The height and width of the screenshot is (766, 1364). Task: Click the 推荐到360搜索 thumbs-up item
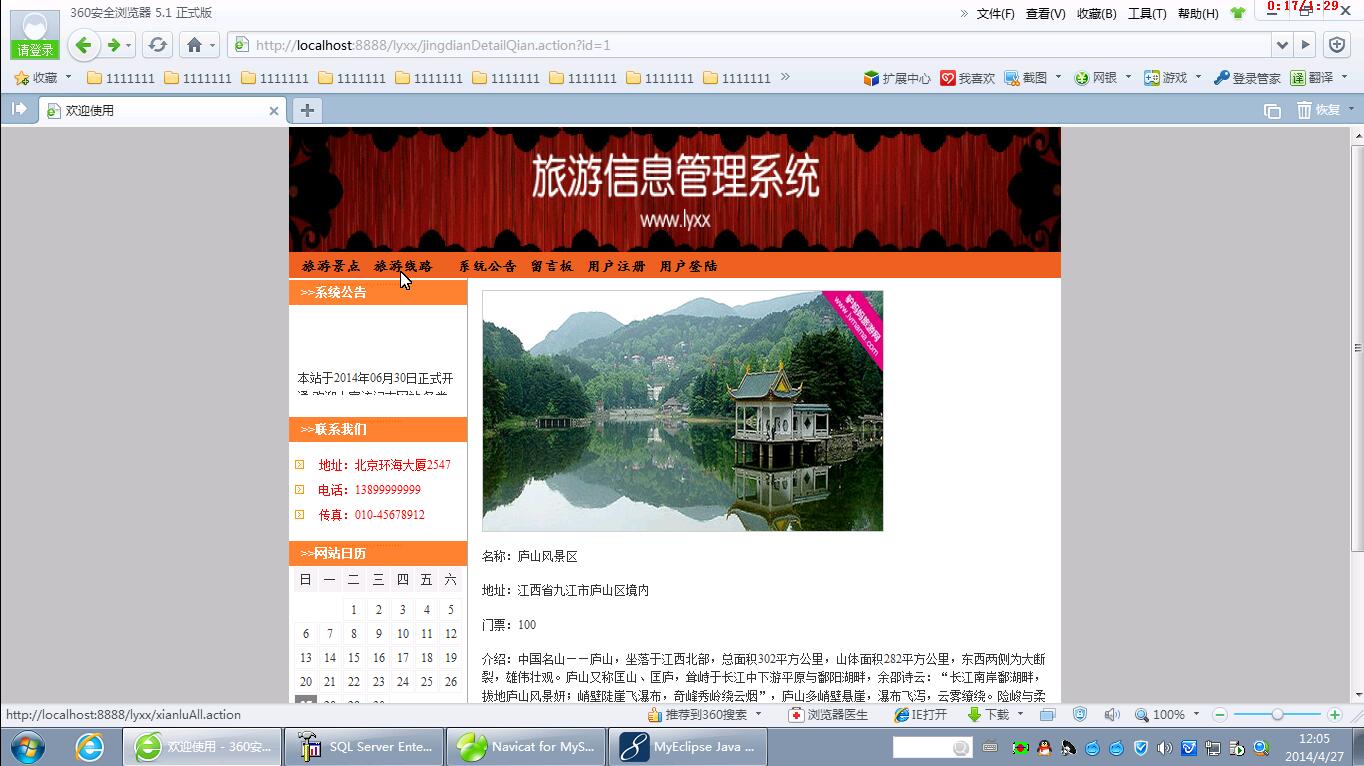tap(697, 715)
